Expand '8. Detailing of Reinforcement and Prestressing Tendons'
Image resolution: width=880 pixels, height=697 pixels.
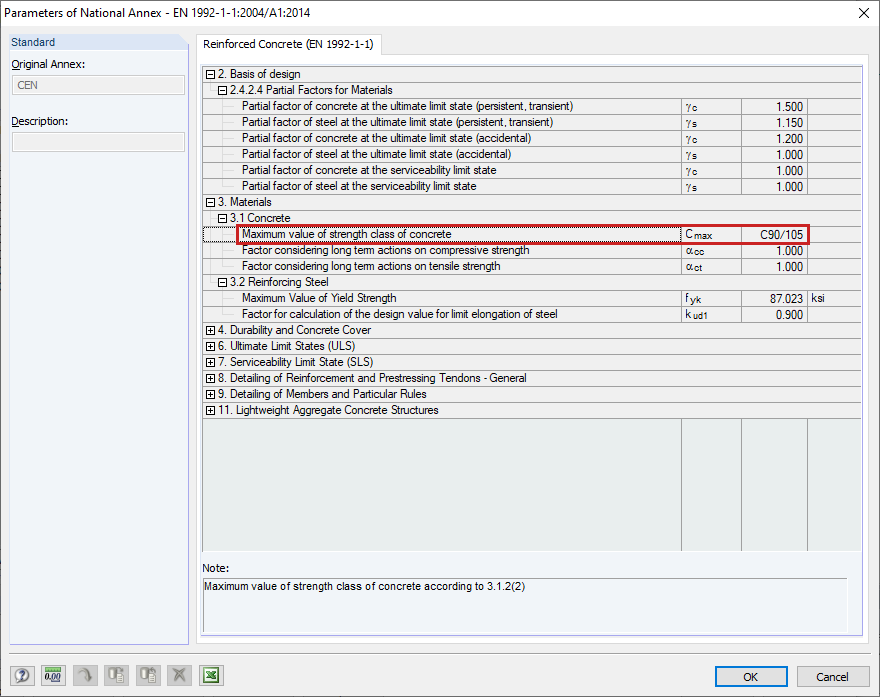tap(210, 378)
